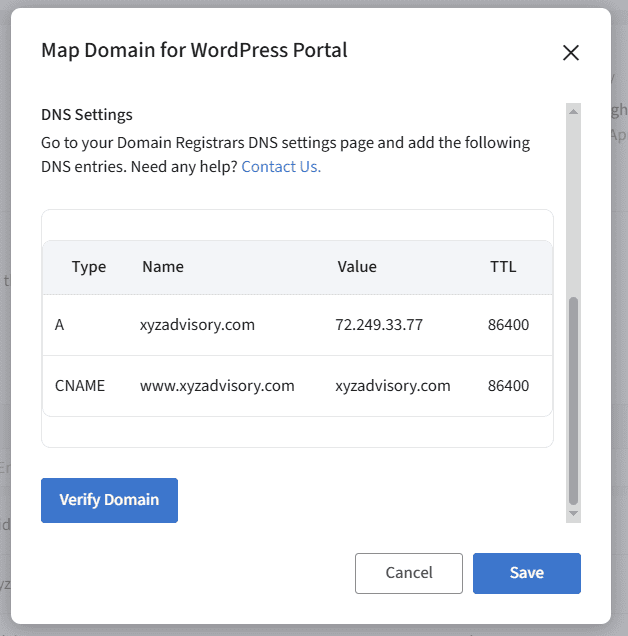
Task: Click the CNAME record type cell
Action: pyautogui.click(x=80, y=385)
